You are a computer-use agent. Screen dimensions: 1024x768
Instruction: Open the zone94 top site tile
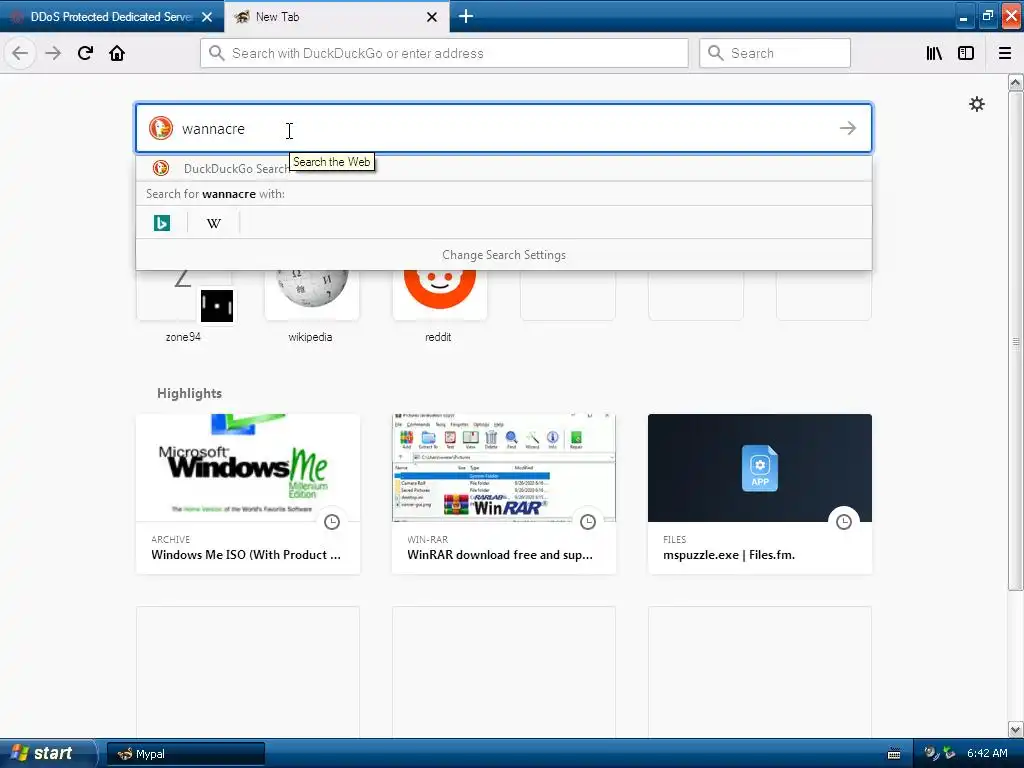point(184,304)
